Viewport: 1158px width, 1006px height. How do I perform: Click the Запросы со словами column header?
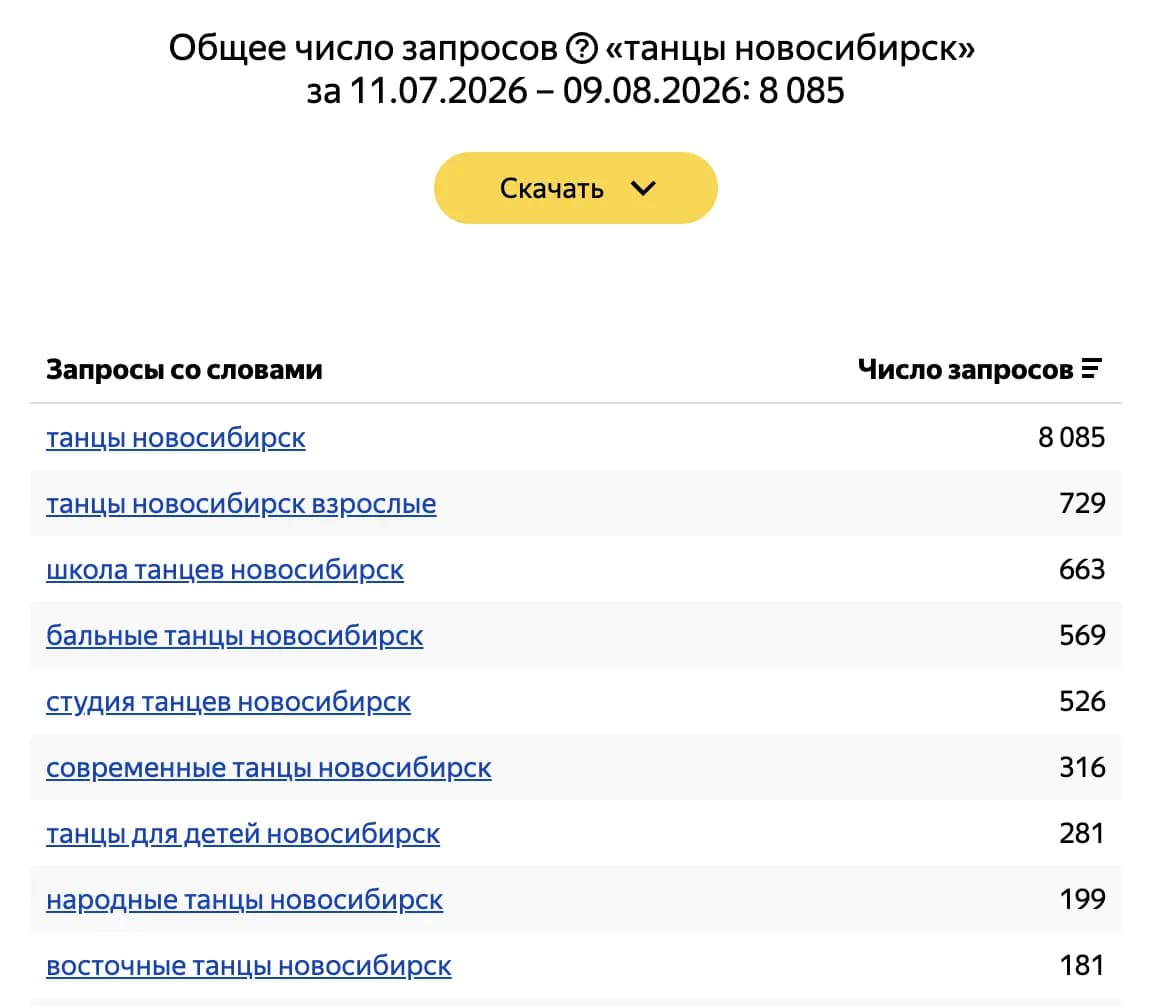pyautogui.click(x=184, y=369)
